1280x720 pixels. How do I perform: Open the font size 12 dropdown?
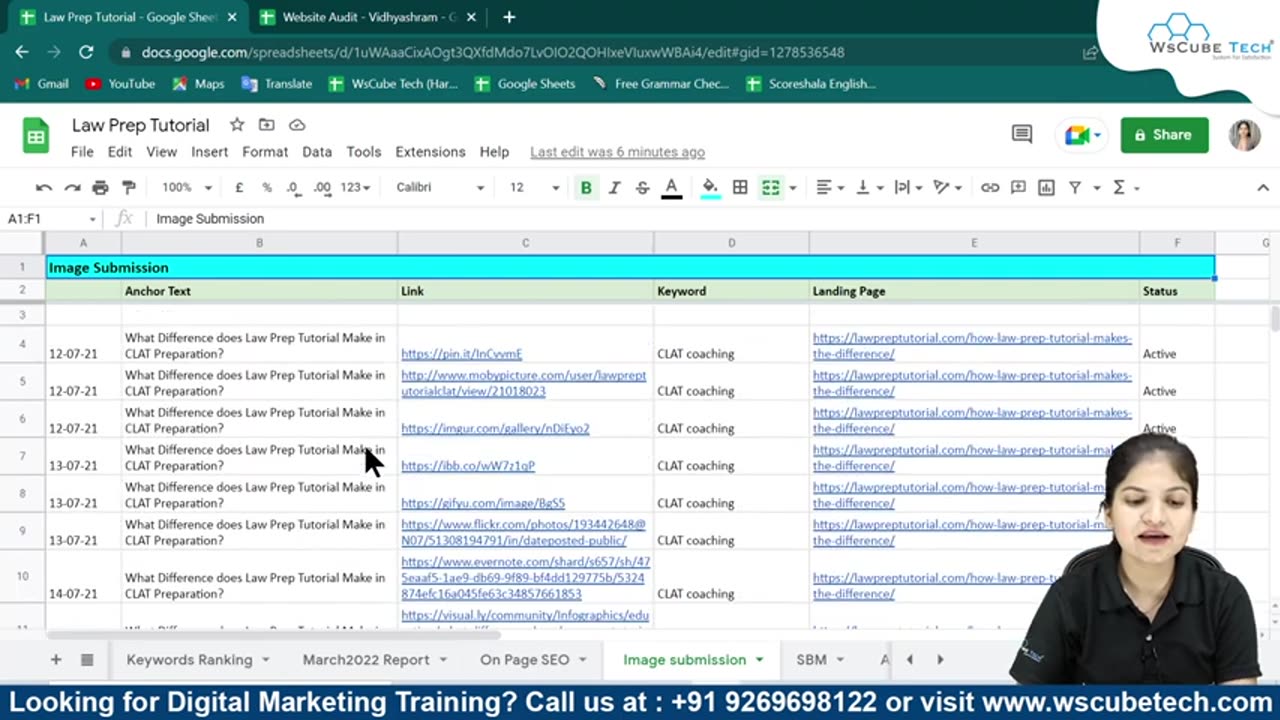click(x=535, y=187)
